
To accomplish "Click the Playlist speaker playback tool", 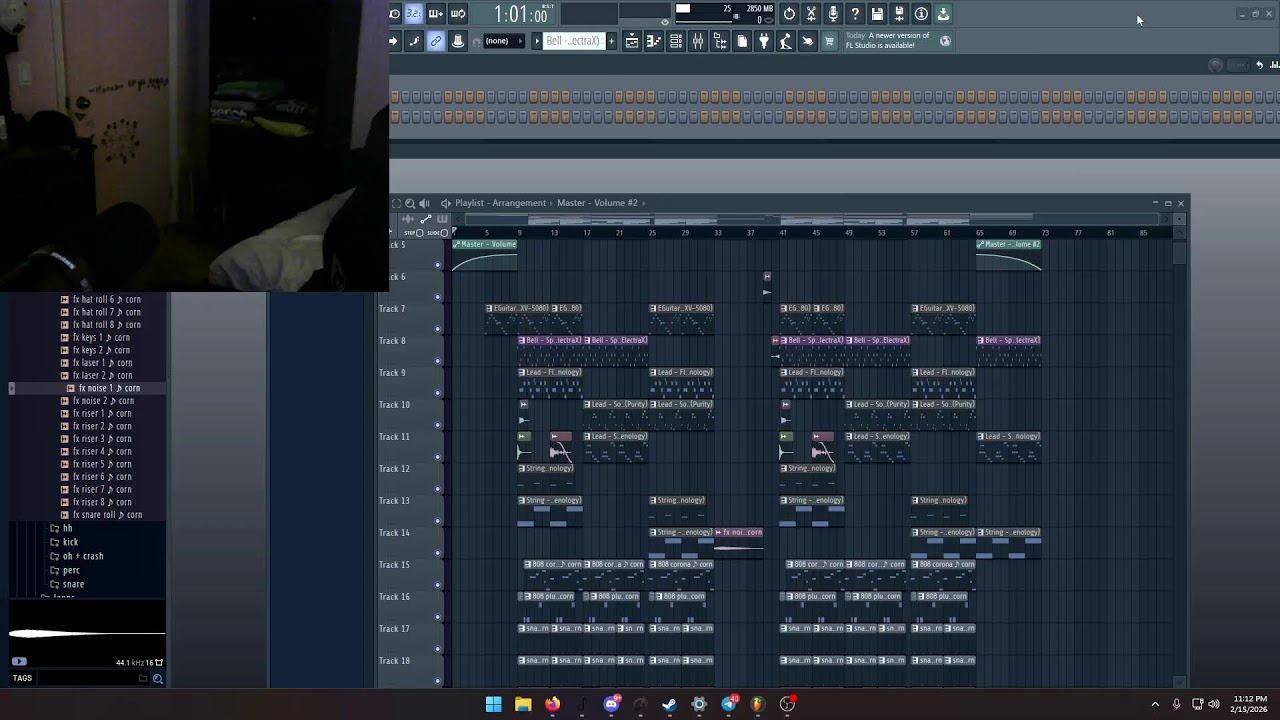I will point(425,203).
